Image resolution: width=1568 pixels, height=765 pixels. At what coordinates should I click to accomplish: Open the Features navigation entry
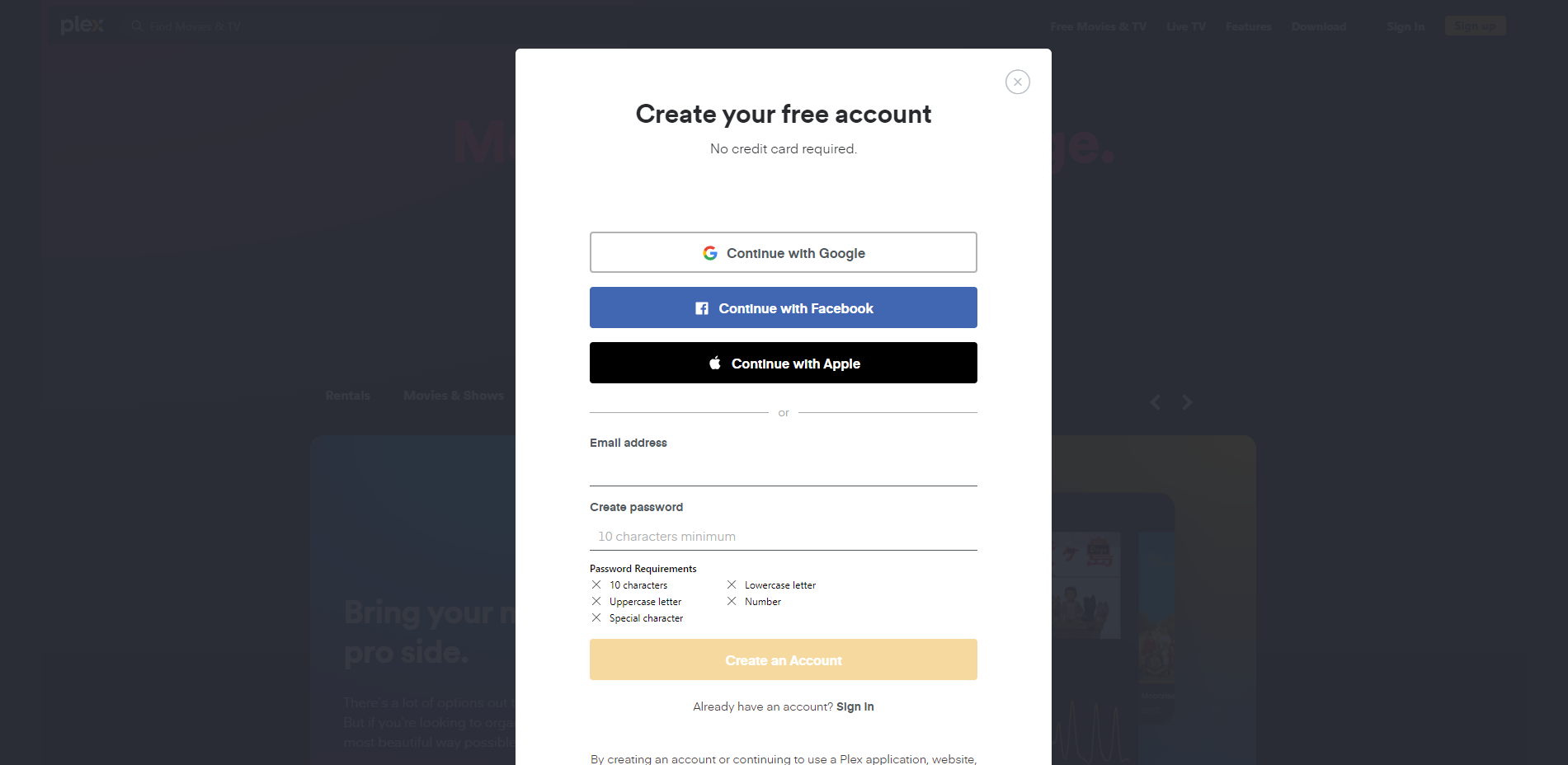pyautogui.click(x=1248, y=26)
